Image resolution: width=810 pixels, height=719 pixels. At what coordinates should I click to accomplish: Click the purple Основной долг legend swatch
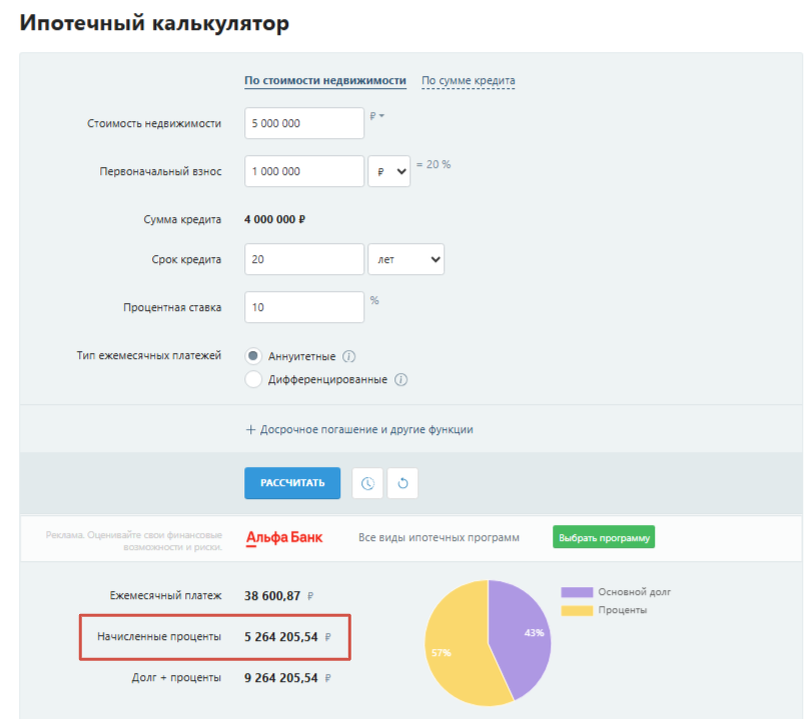click(x=577, y=592)
